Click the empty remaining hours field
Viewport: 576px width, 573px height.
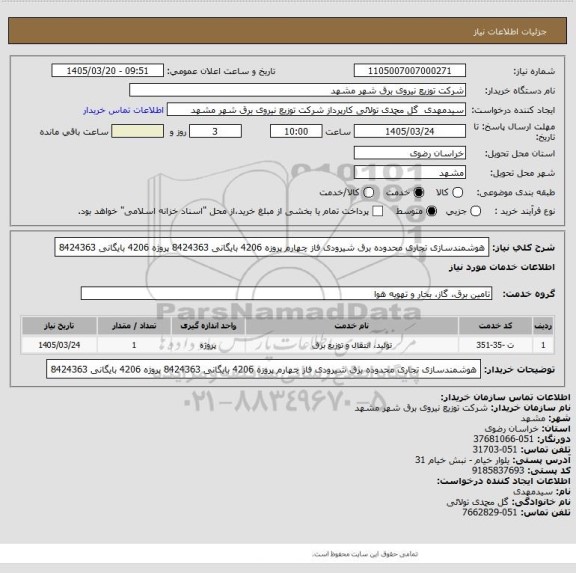[138, 131]
